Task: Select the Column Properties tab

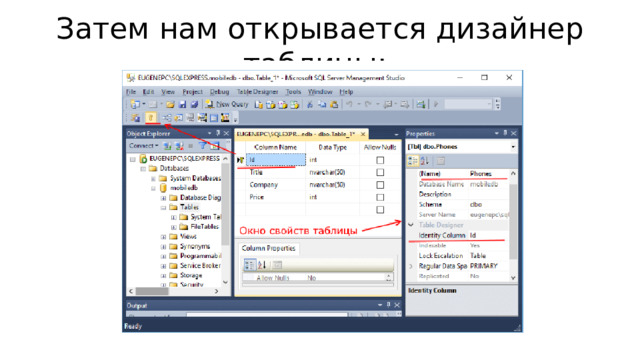Action: [x=269, y=249]
